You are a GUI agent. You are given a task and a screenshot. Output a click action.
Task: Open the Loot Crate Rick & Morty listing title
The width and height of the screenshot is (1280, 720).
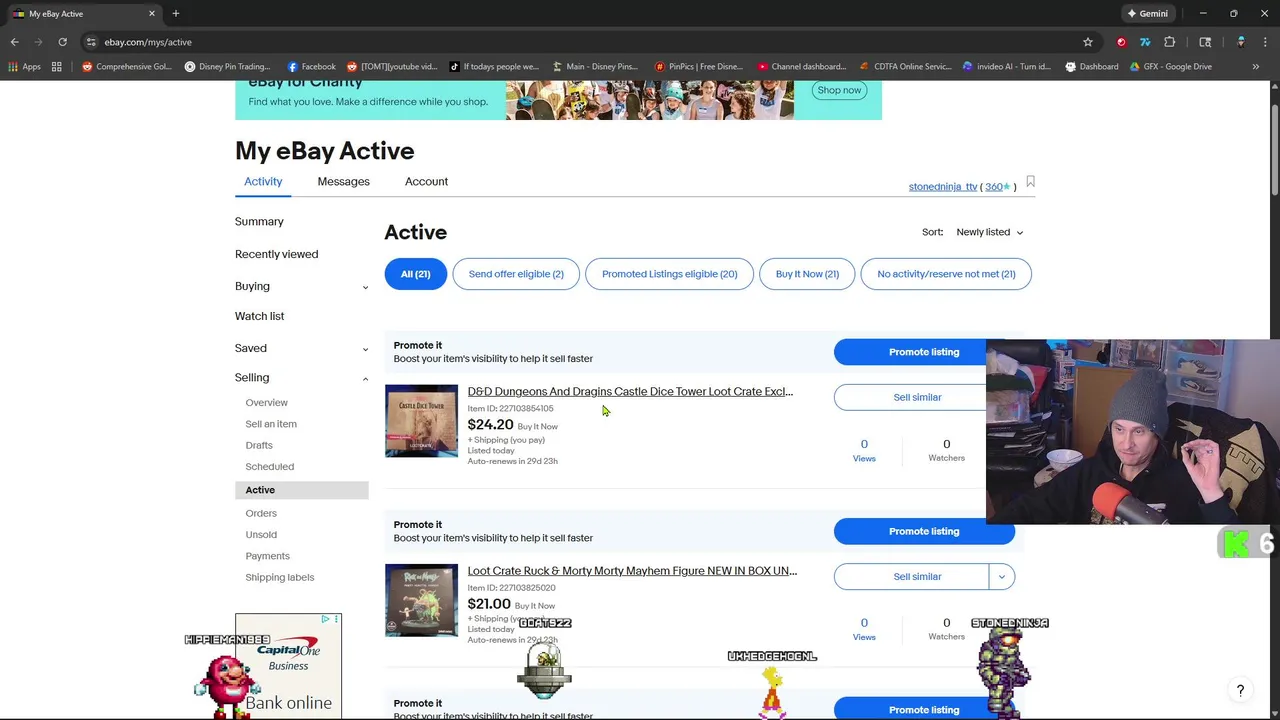(632, 571)
